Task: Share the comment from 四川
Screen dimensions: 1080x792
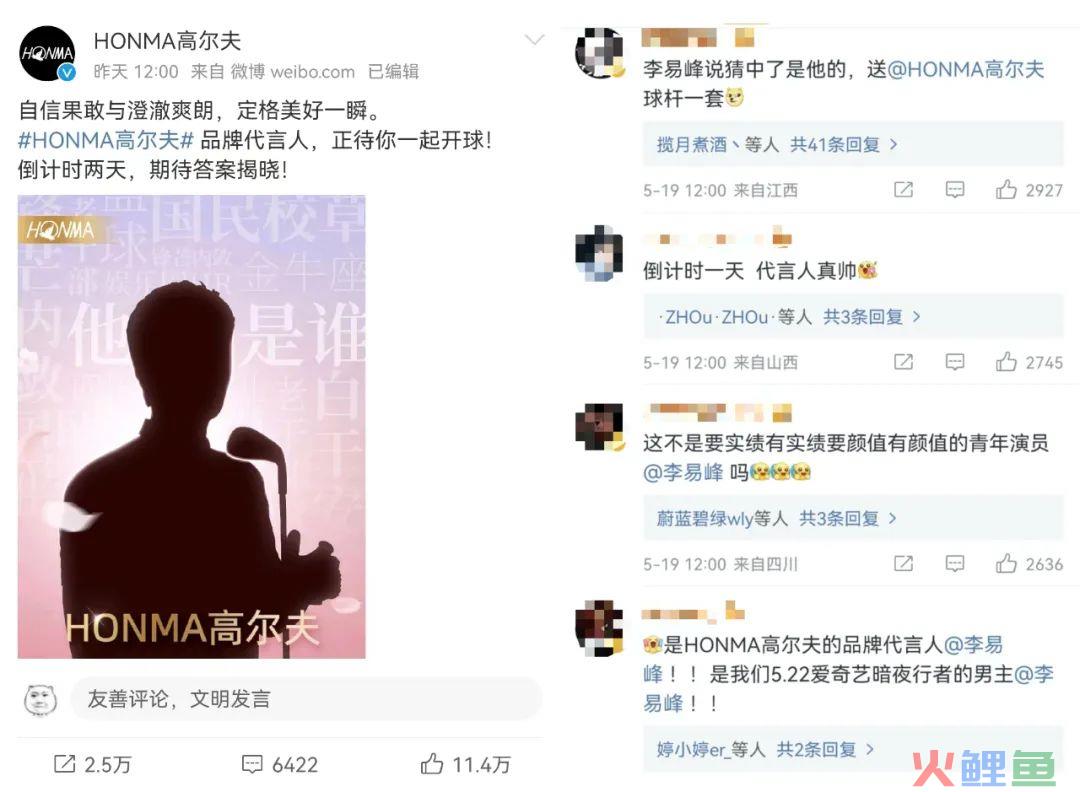Action: [903, 564]
